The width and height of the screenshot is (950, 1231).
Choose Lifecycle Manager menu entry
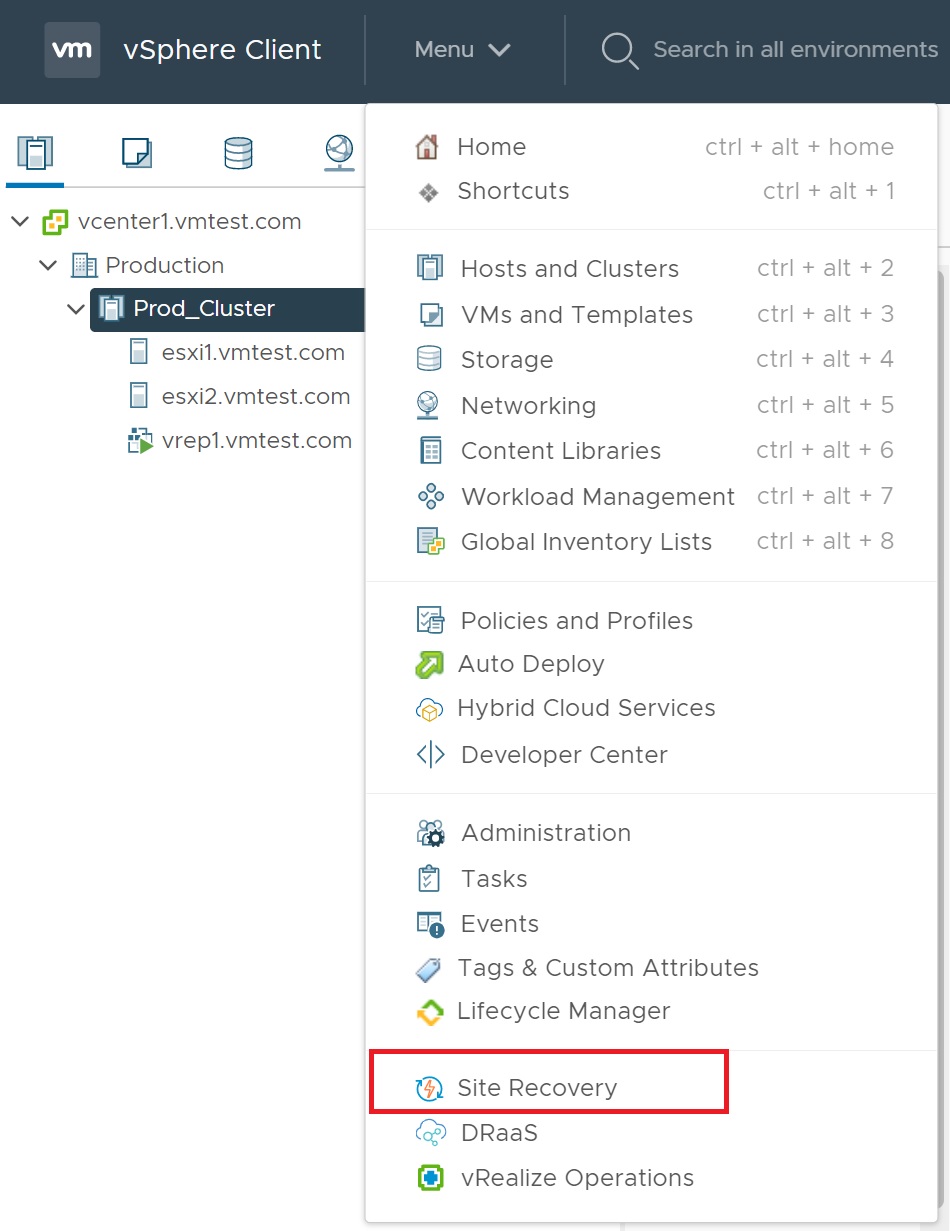pyautogui.click(x=563, y=1011)
